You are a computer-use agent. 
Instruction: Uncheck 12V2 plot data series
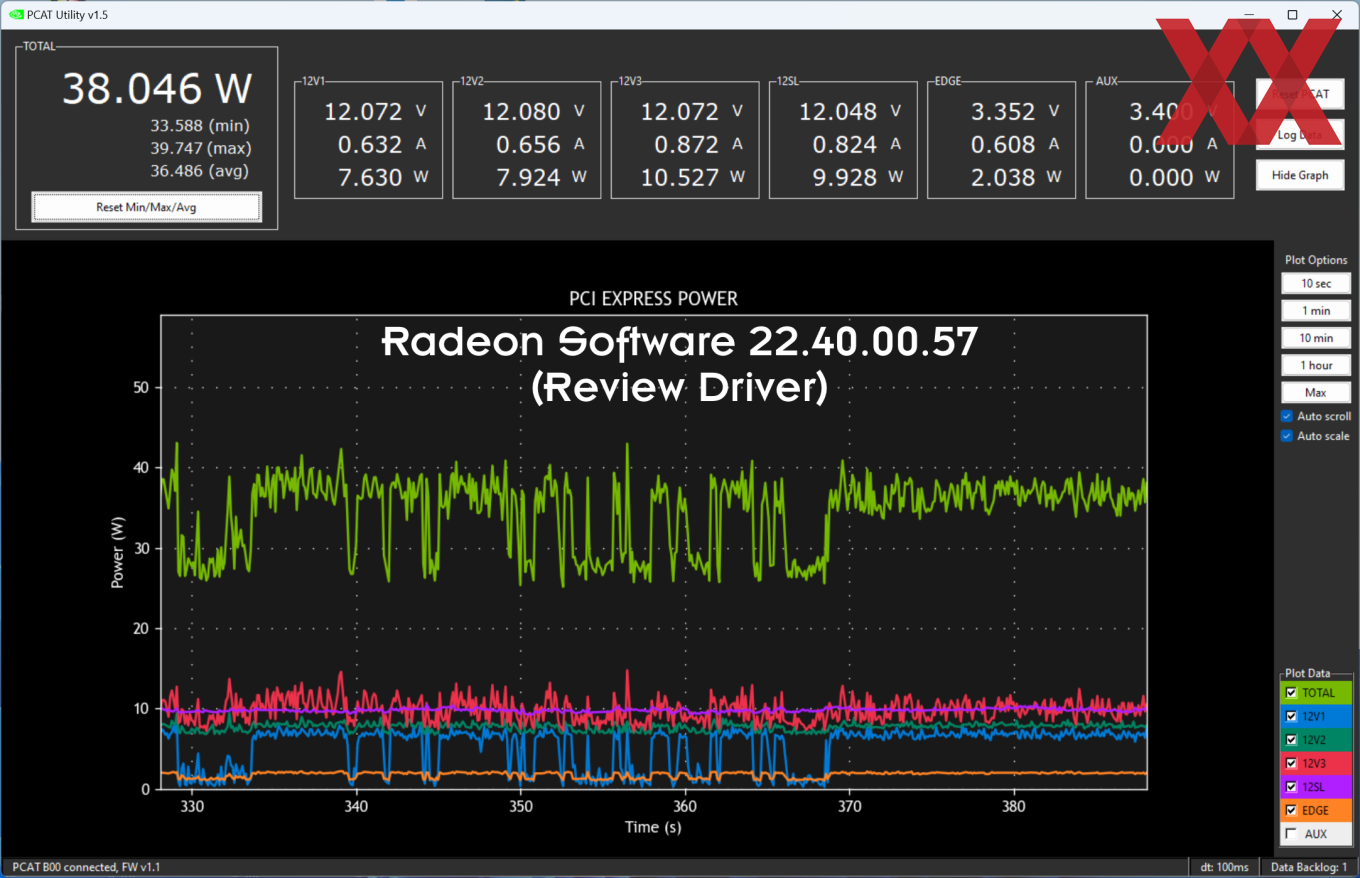point(1291,739)
